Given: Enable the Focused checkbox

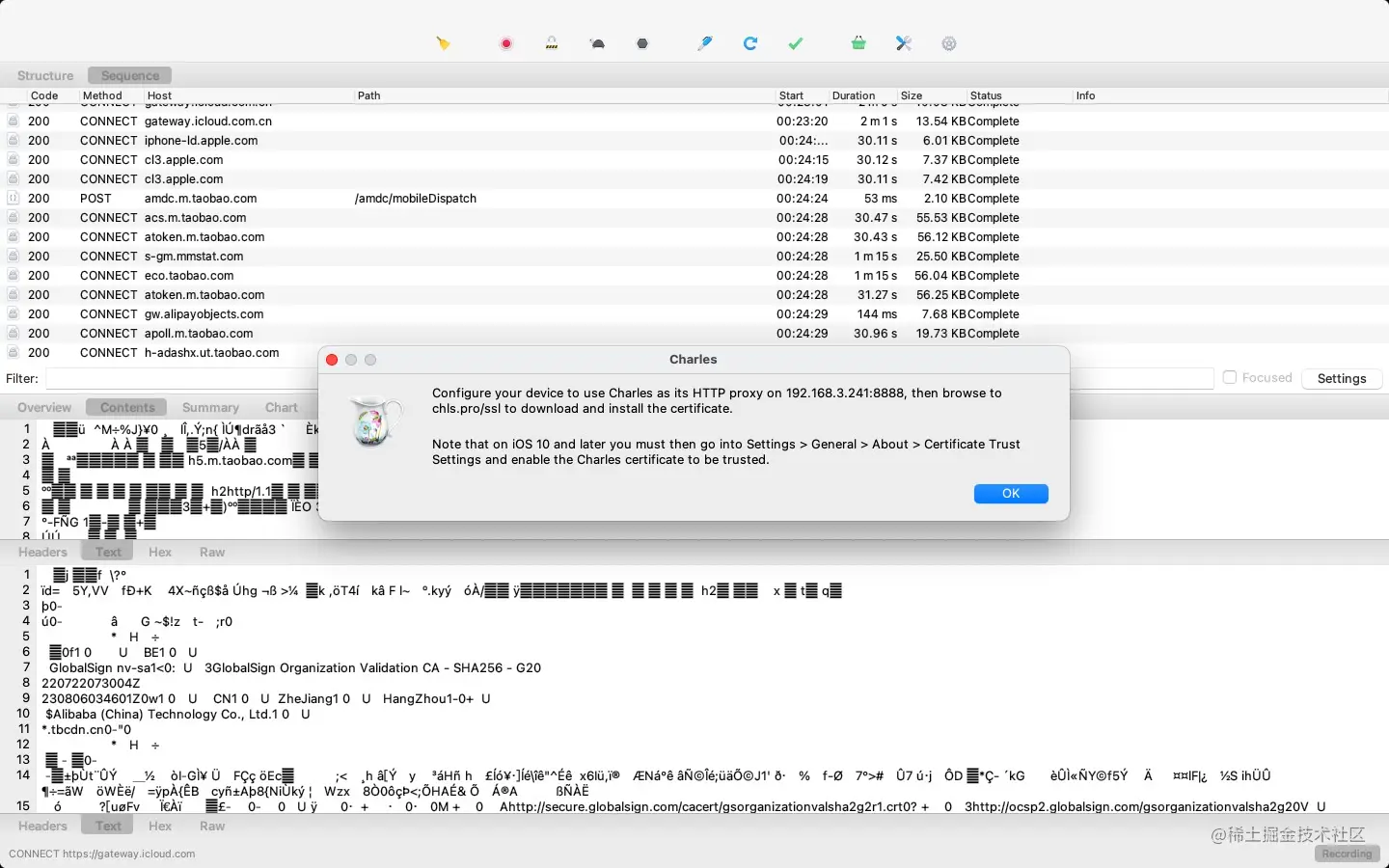Looking at the screenshot, I should point(1230,378).
